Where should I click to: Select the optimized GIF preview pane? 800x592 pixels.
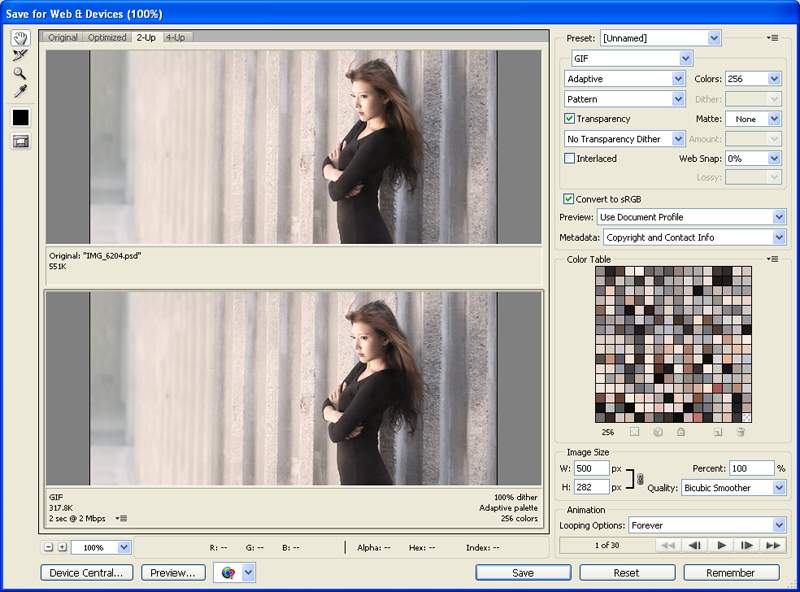[x=294, y=388]
